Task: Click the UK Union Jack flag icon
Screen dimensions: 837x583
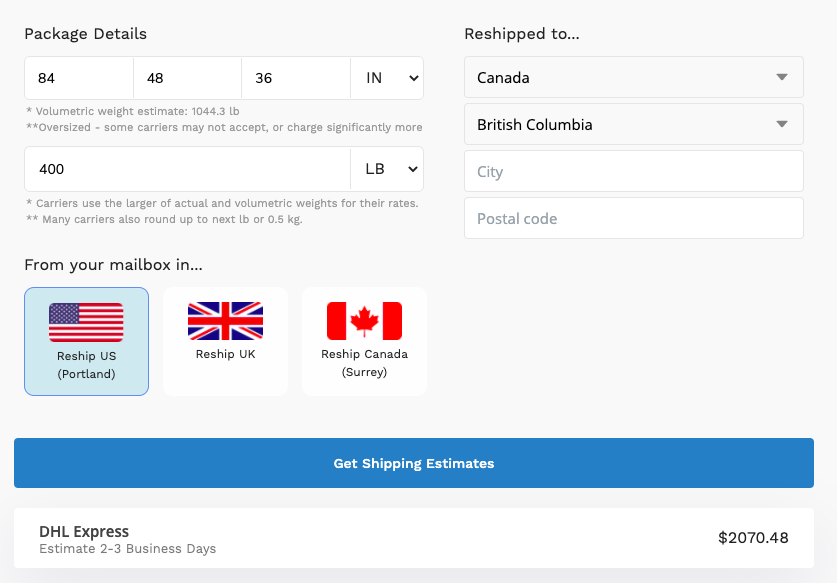Action: (x=225, y=321)
